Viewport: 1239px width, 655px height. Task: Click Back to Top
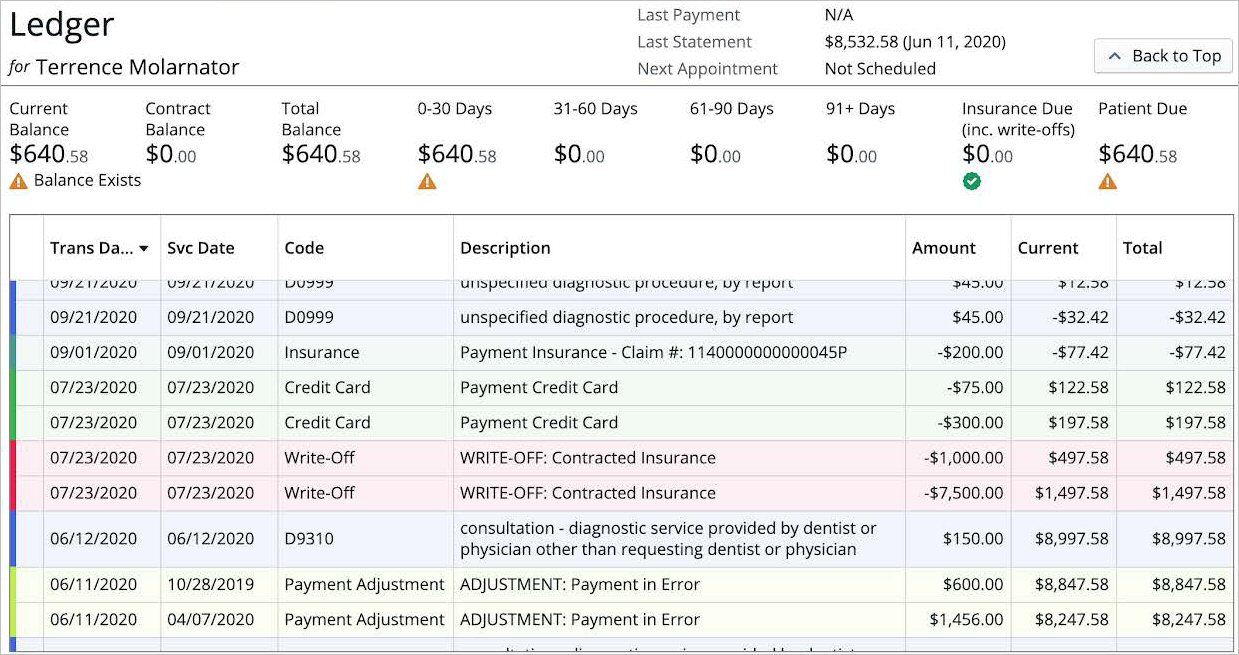point(1163,56)
